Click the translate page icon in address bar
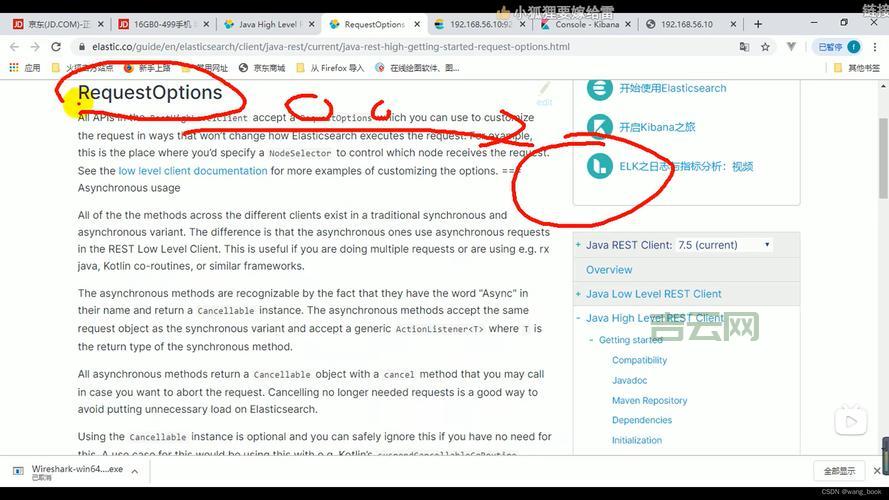The width and height of the screenshot is (889, 500). 743,46
